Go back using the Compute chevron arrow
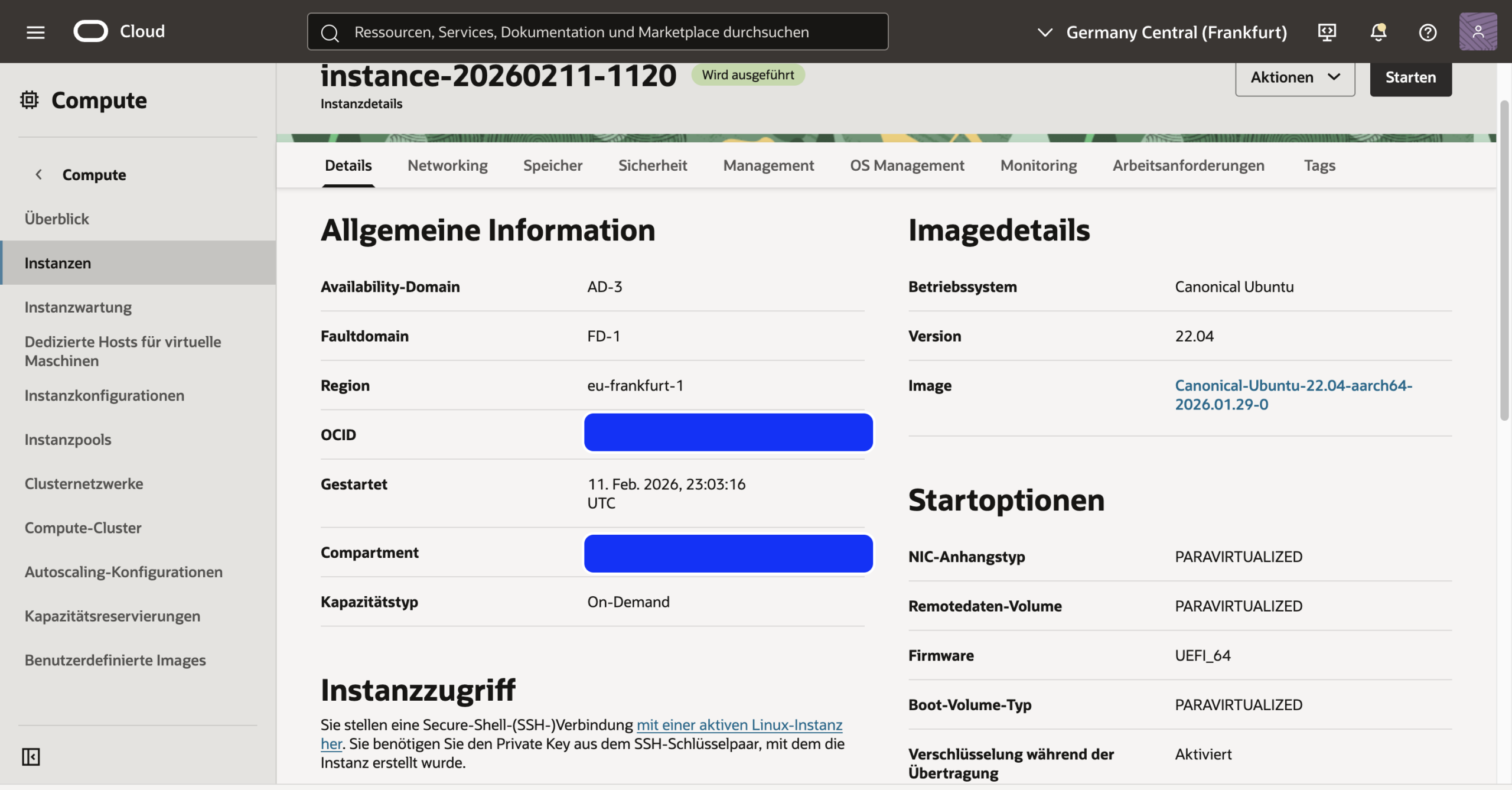Image resolution: width=1512 pixels, height=790 pixels. 39,174
